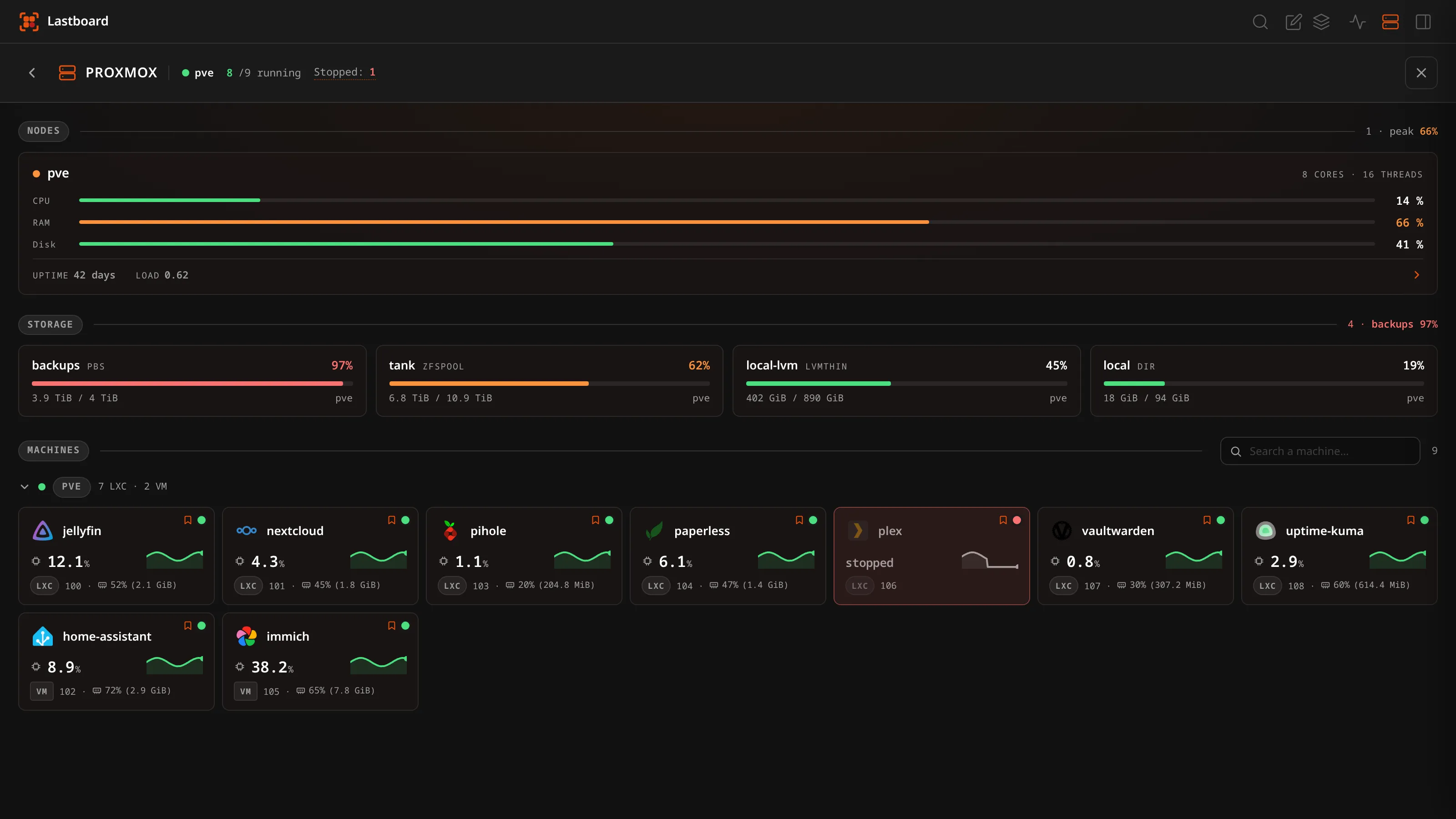Image resolution: width=1456 pixels, height=819 pixels.
Task: Click the paperless leaf icon
Action: [x=654, y=531]
